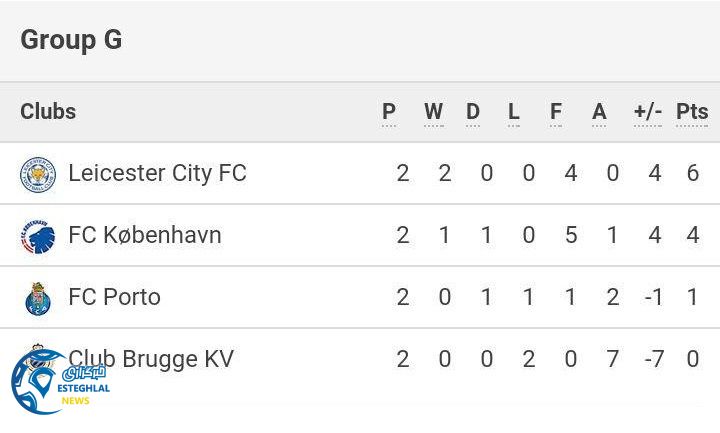Click the Esteghlal News logo
The width and height of the screenshot is (720, 433).
(56, 383)
